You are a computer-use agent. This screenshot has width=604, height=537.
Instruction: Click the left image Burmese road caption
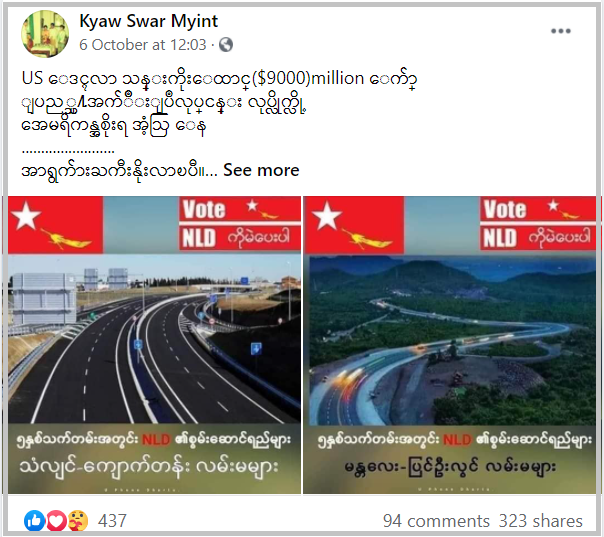pos(149,467)
